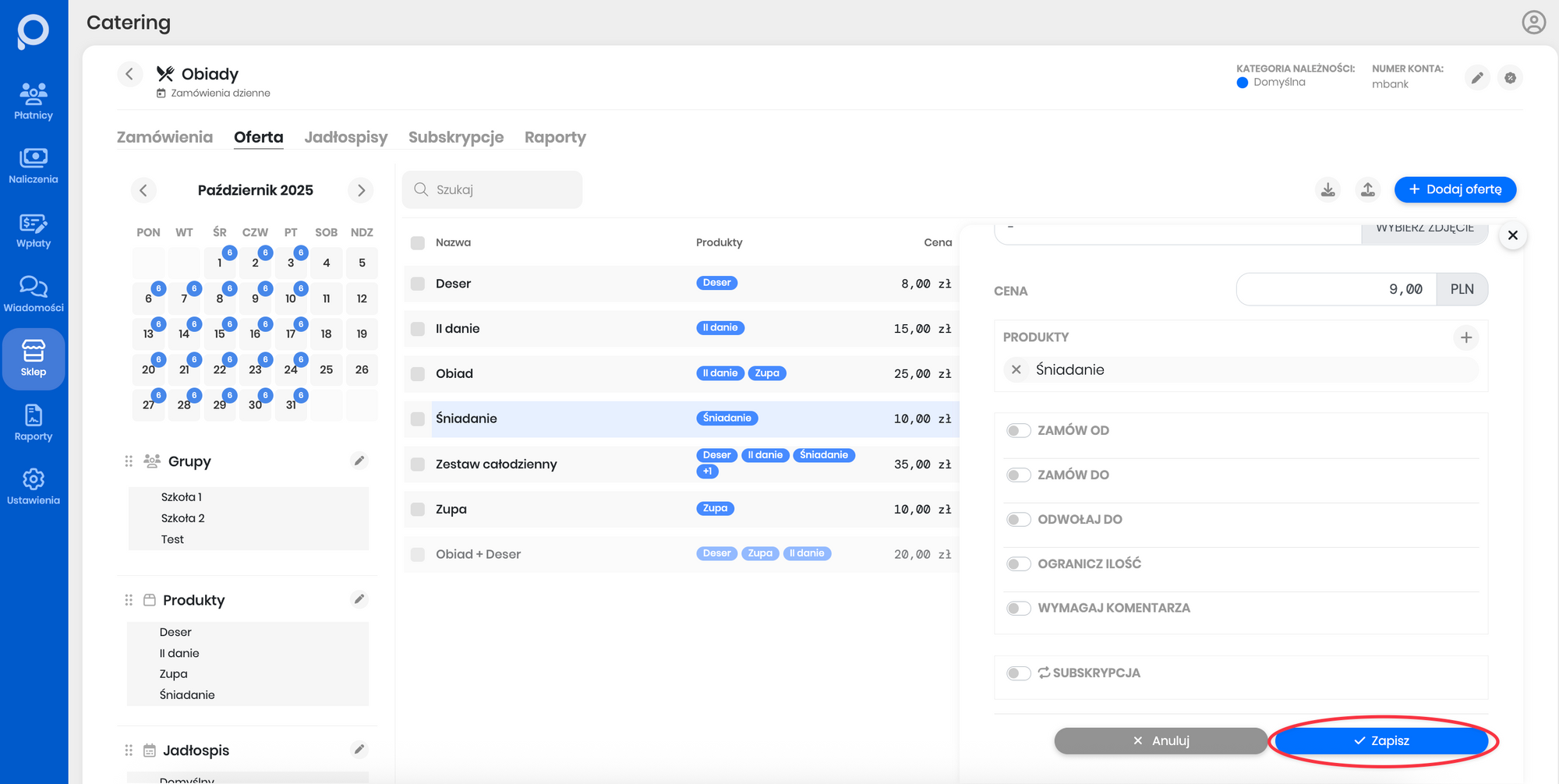Viewport: 1559px width, 784px height.
Task: Save changes with Zapisz button
Action: point(1382,740)
